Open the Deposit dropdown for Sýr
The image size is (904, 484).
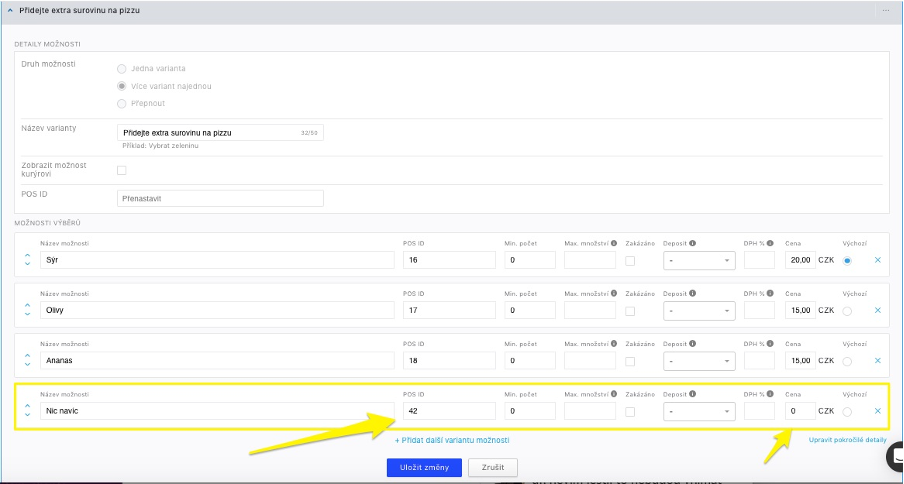[x=699, y=260]
